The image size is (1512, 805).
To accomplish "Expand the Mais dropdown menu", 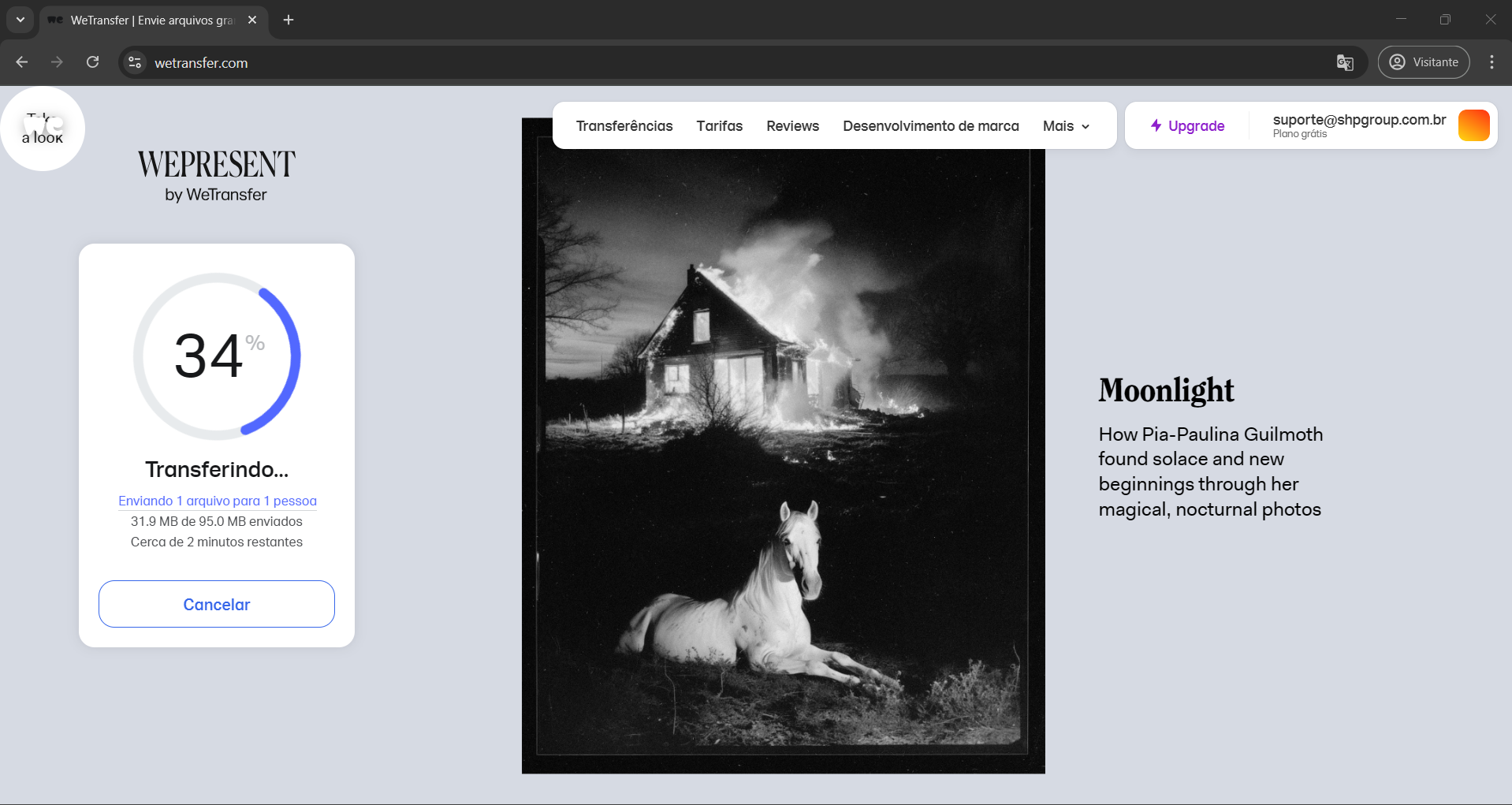I will 1066,126.
